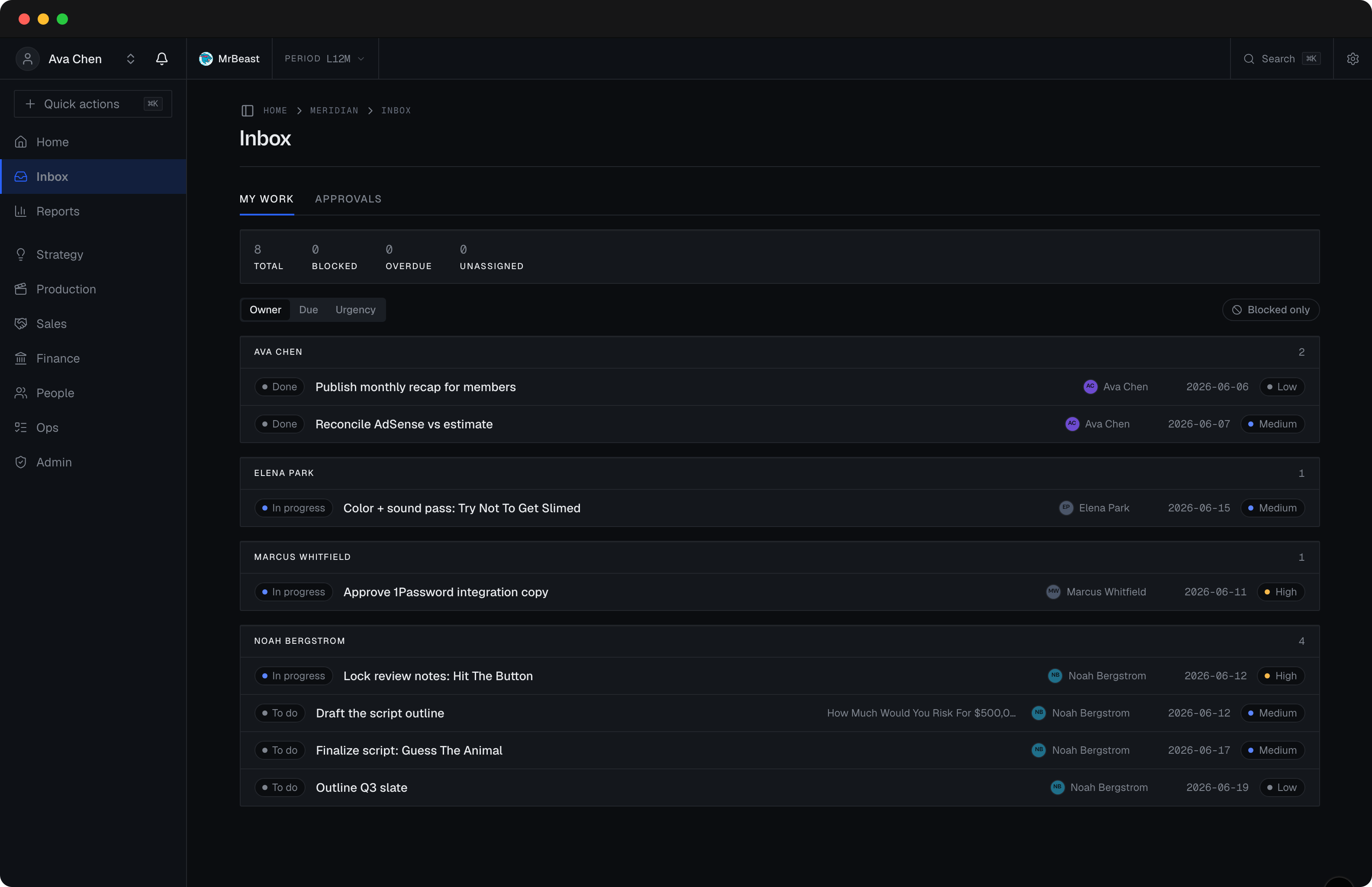The width and height of the screenshot is (1372, 887).
Task: Group tasks by Owner
Action: tap(265, 310)
